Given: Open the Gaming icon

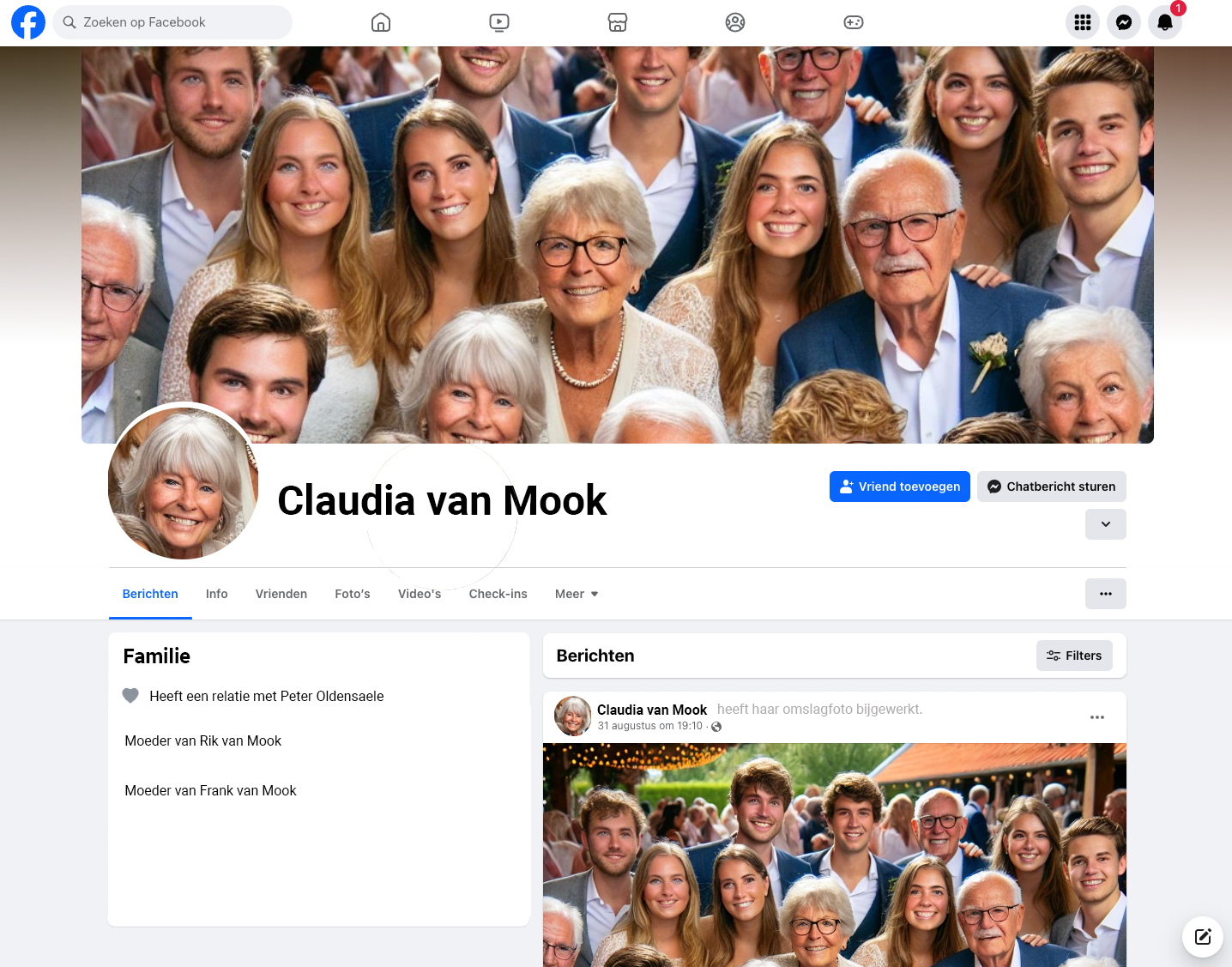Looking at the screenshot, I should [x=854, y=22].
